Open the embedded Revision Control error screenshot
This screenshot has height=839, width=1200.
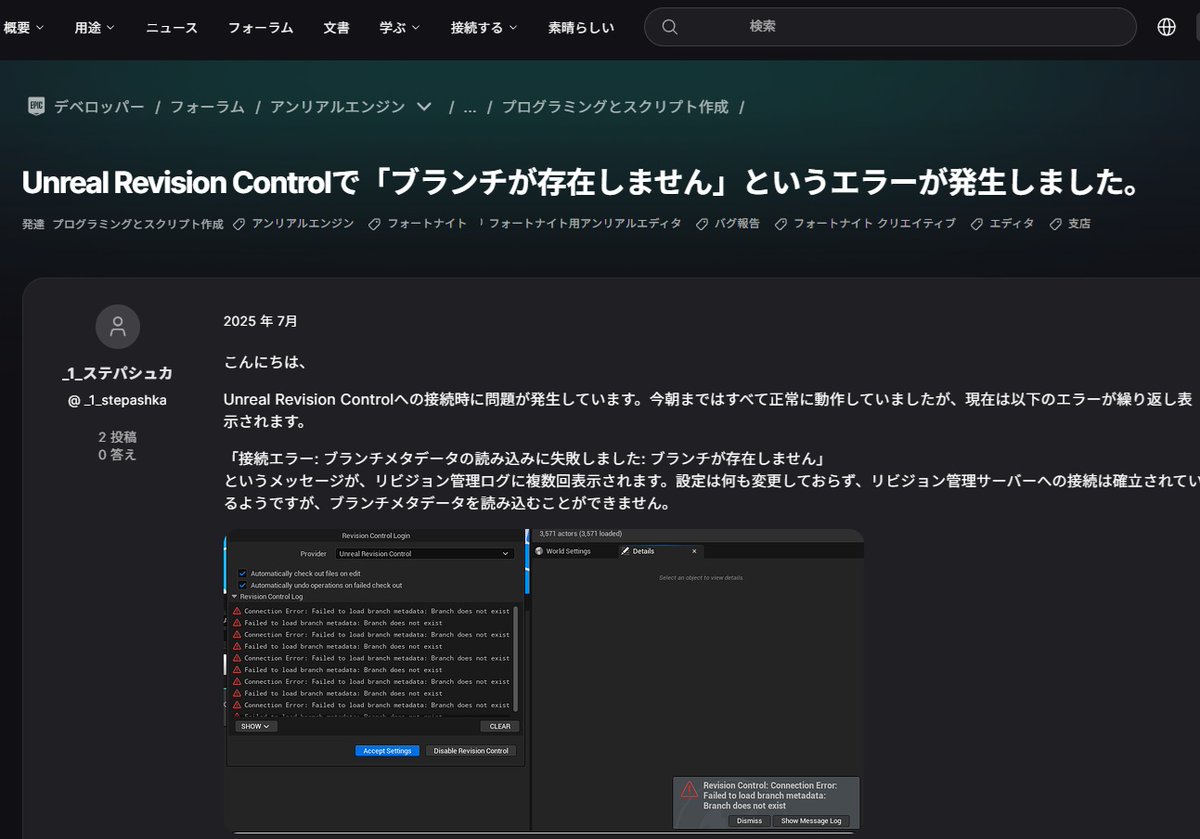tap(544, 680)
